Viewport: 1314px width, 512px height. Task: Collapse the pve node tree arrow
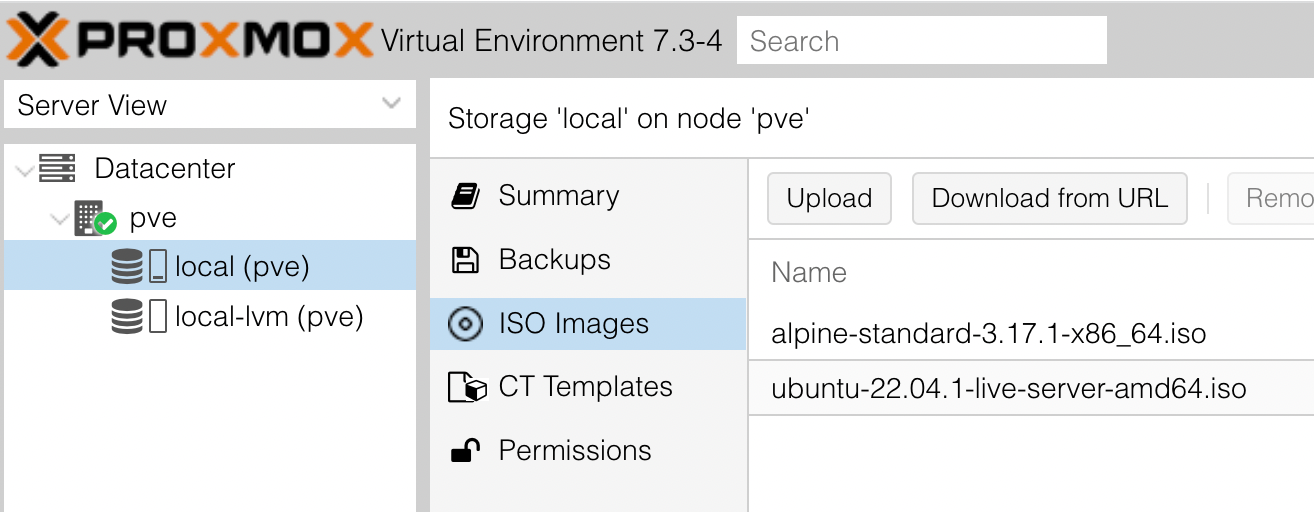pyautogui.click(x=61, y=219)
